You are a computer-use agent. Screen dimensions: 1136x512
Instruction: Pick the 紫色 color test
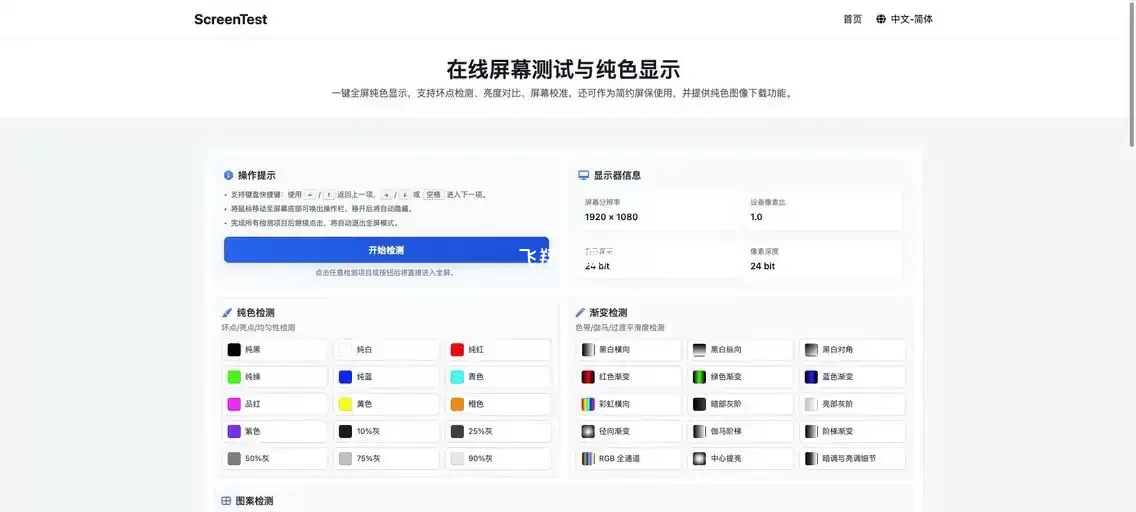click(x=275, y=432)
